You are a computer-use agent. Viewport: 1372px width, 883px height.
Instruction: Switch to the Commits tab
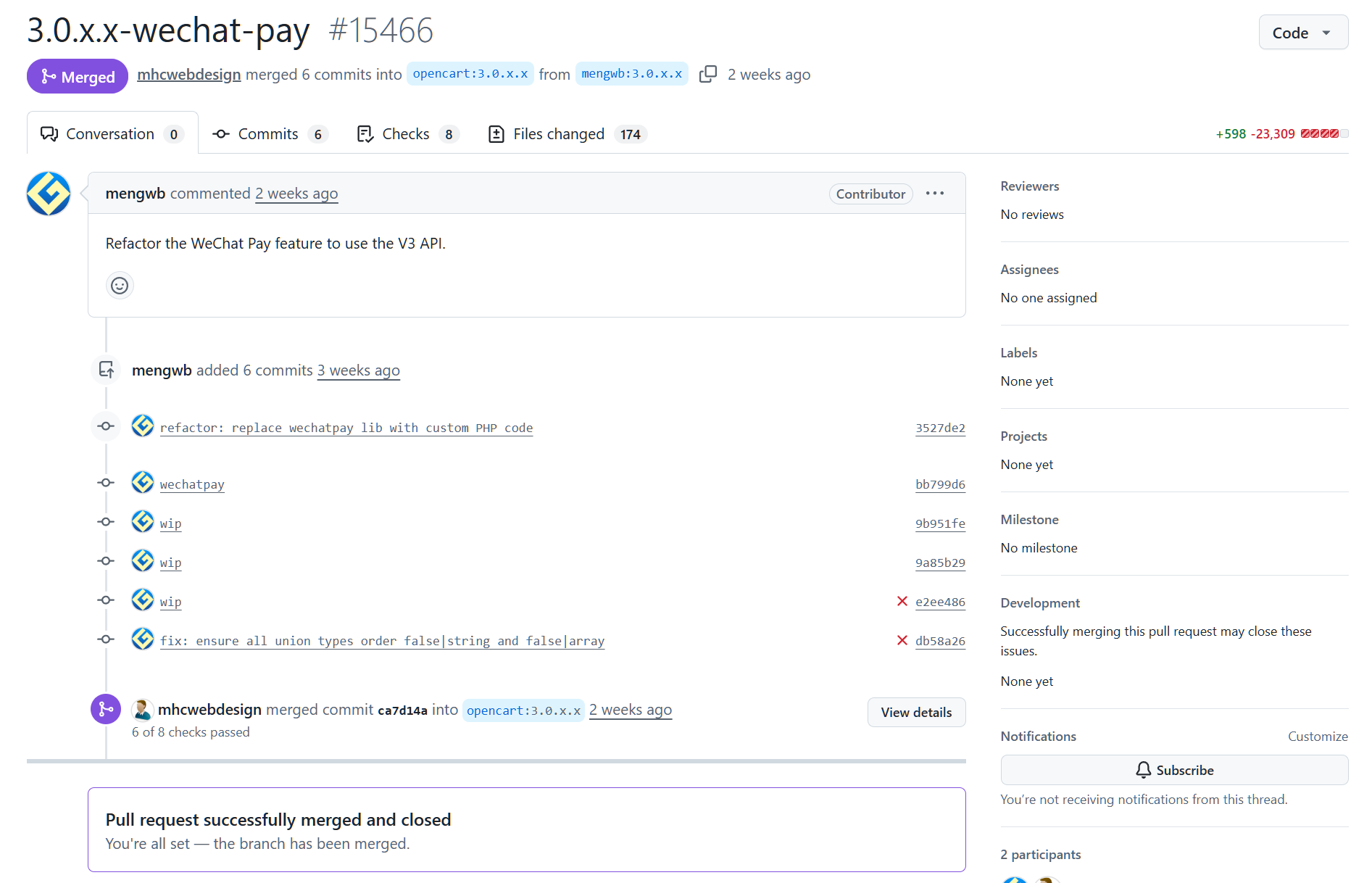point(270,134)
